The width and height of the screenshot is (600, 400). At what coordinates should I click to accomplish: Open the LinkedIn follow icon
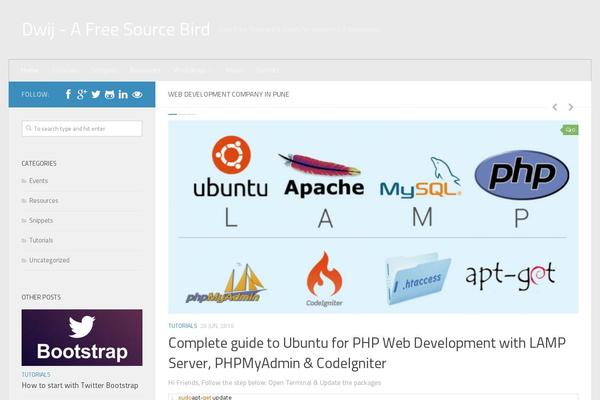click(123, 94)
